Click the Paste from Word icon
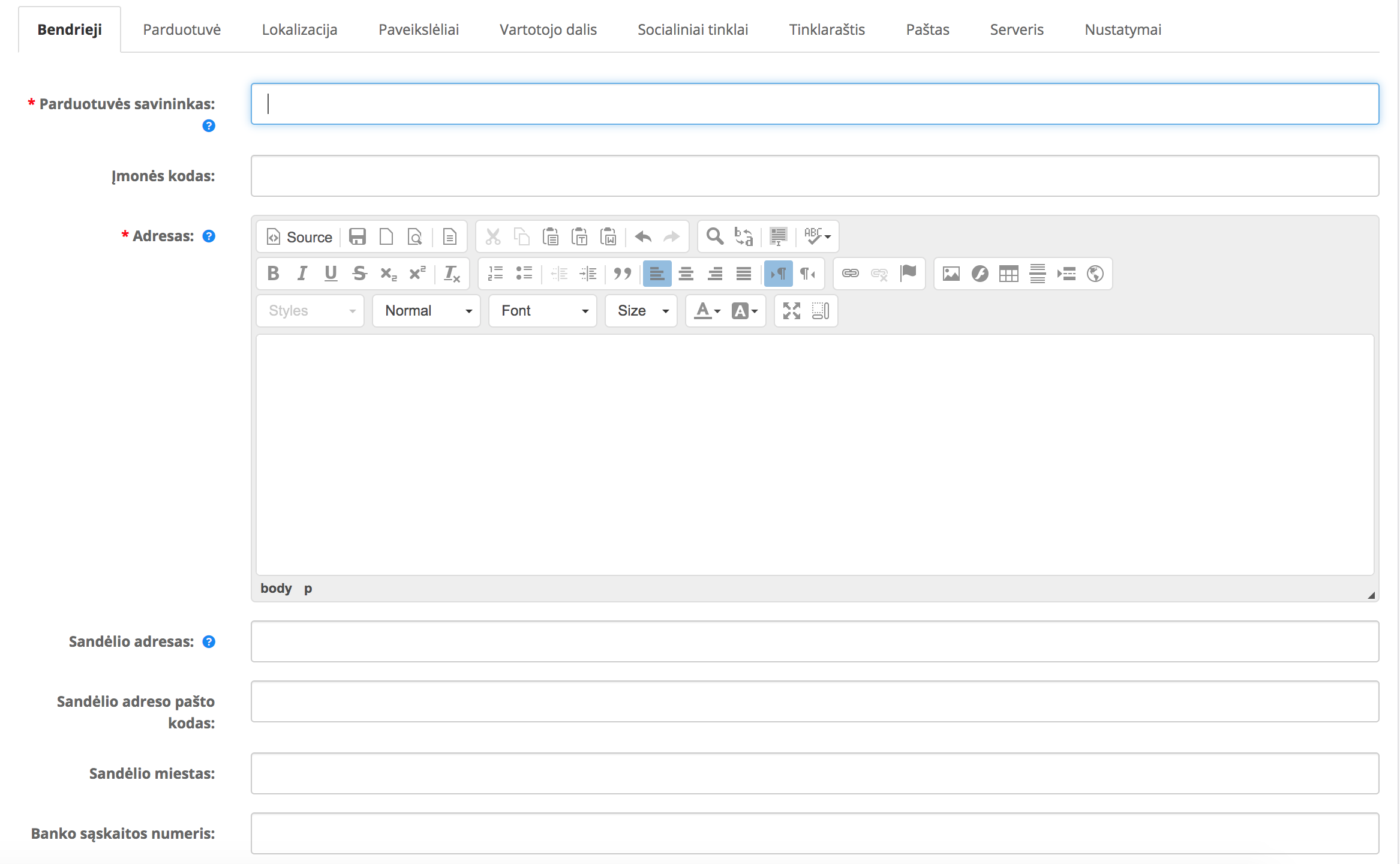The image size is (1400, 864). [608, 237]
